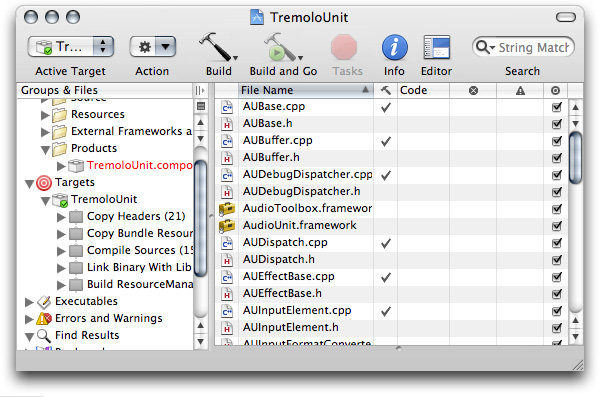This screenshot has height=397, width=600.
Task: Click the errors column header icon
Action: click(x=473, y=90)
